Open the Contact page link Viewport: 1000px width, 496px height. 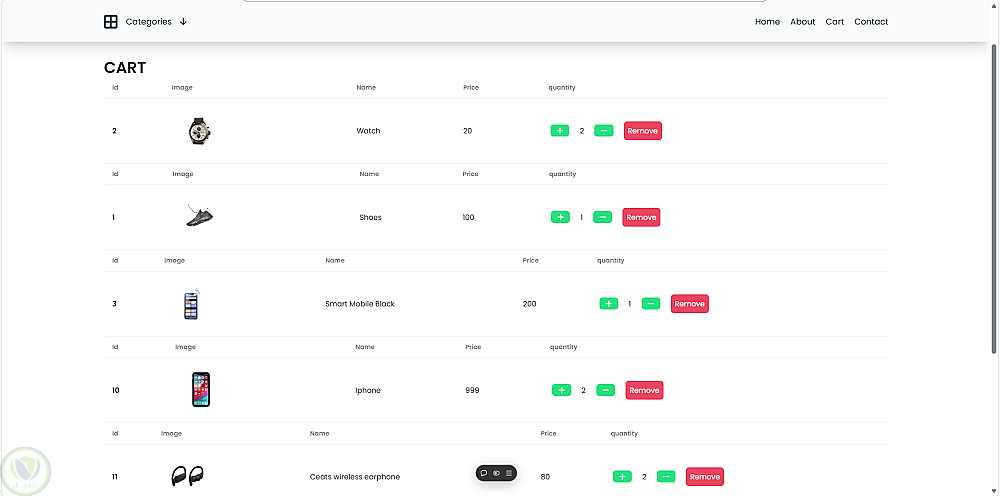pyautogui.click(x=871, y=22)
